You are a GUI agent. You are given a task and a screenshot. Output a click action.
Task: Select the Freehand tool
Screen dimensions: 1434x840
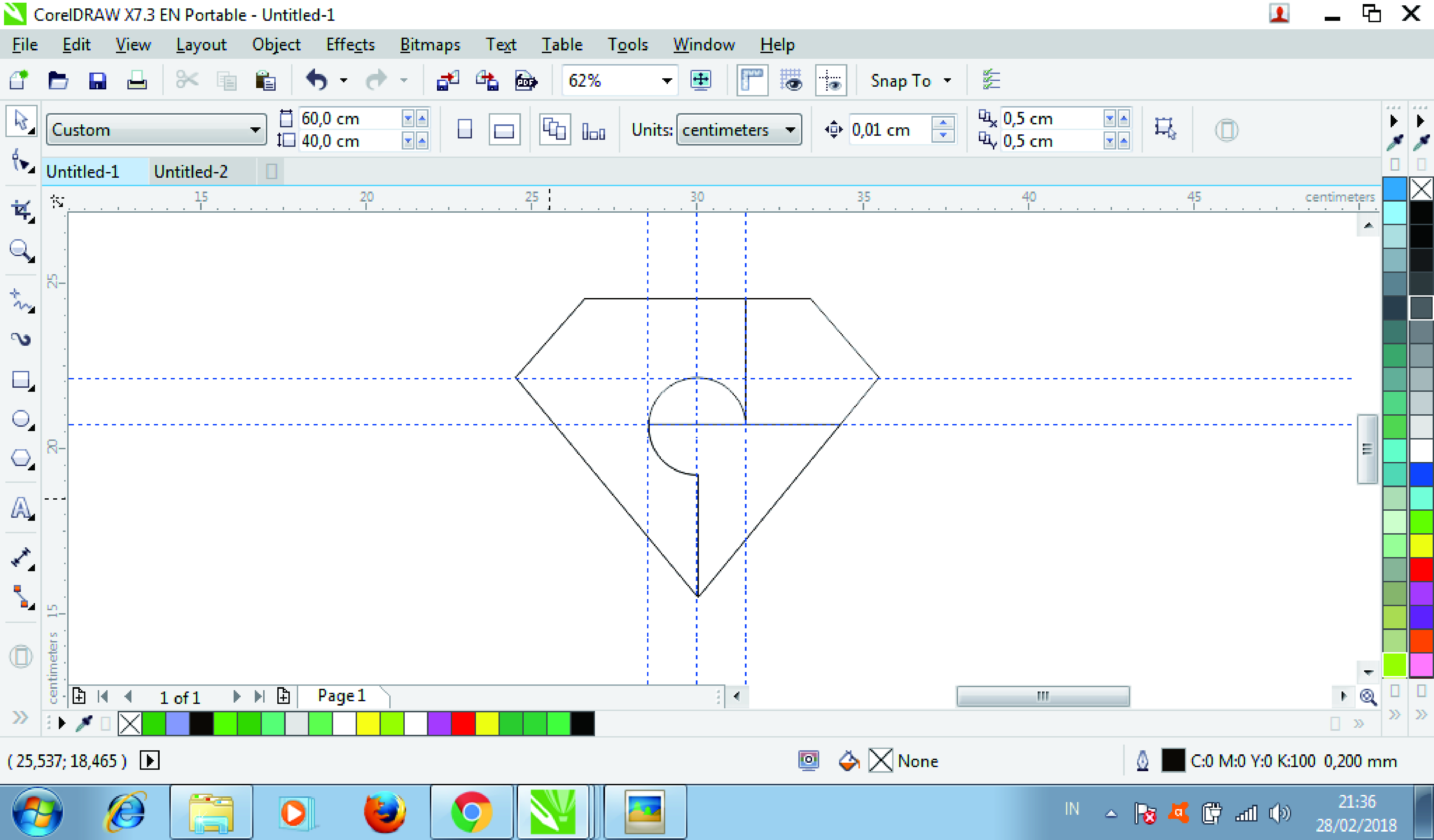click(x=21, y=300)
